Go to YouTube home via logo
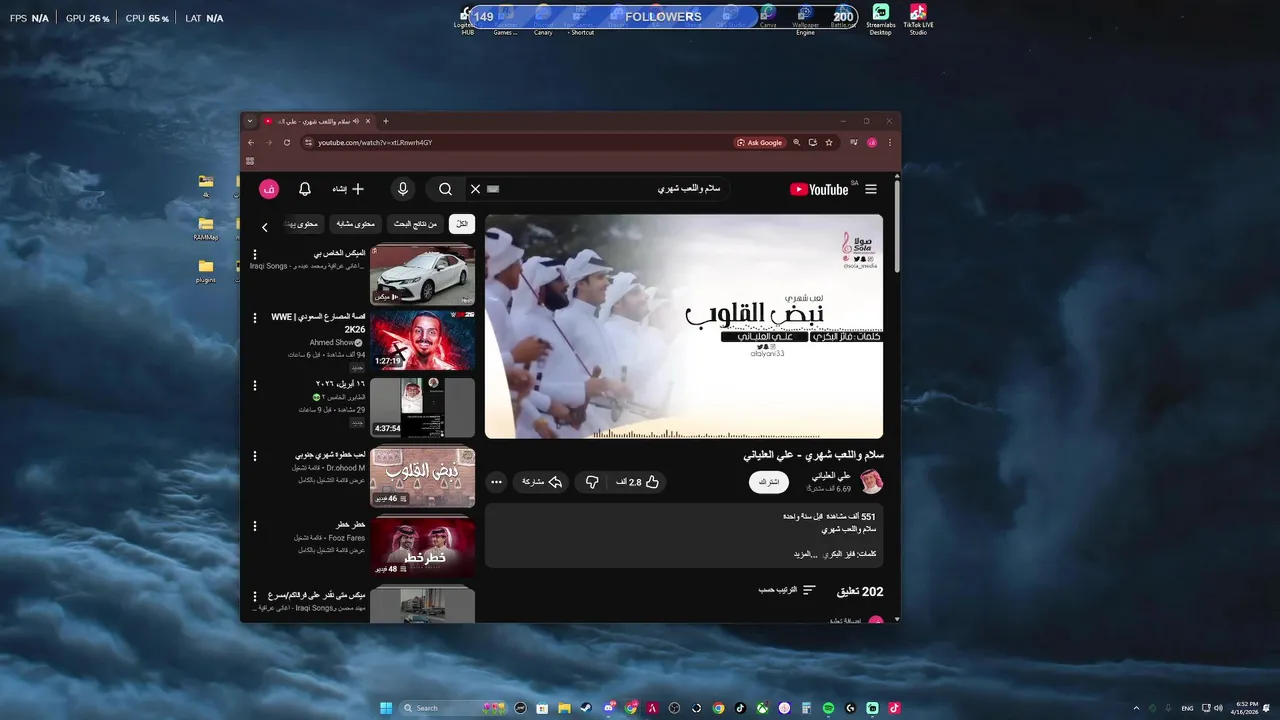This screenshot has height=720, width=1280. coord(819,189)
